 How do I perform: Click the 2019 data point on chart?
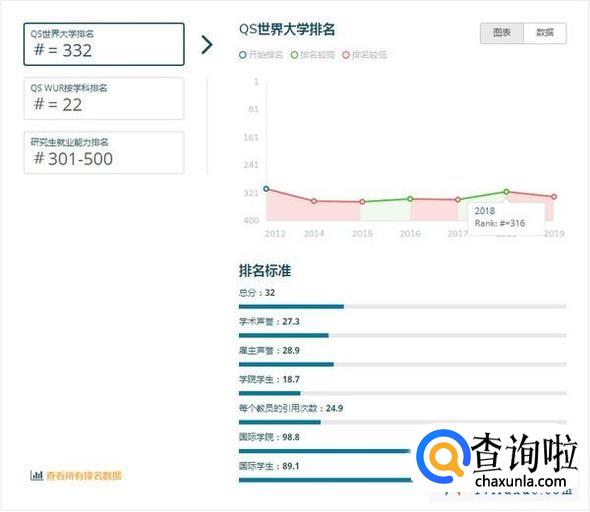click(x=554, y=196)
